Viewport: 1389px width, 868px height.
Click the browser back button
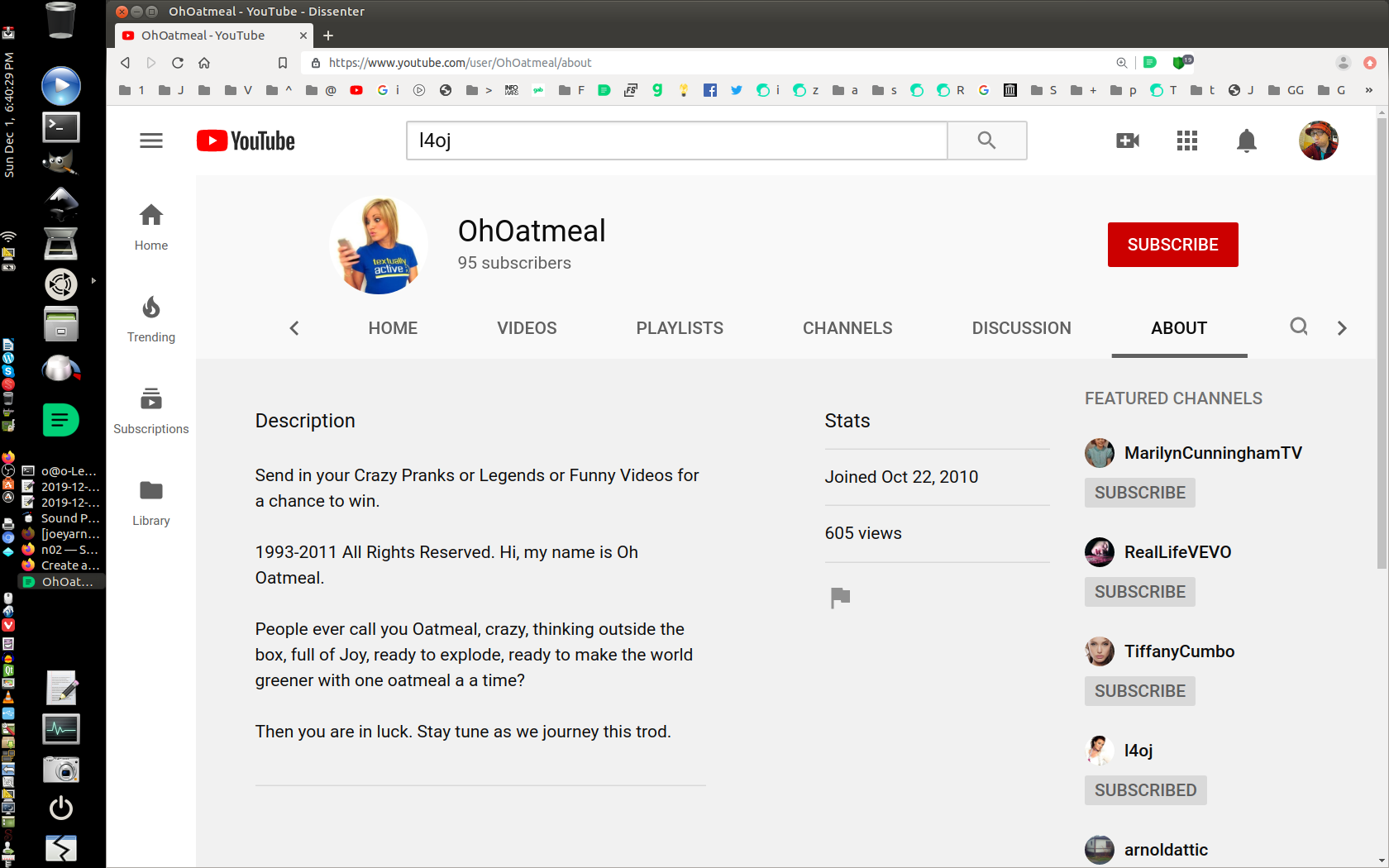point(125,63)
